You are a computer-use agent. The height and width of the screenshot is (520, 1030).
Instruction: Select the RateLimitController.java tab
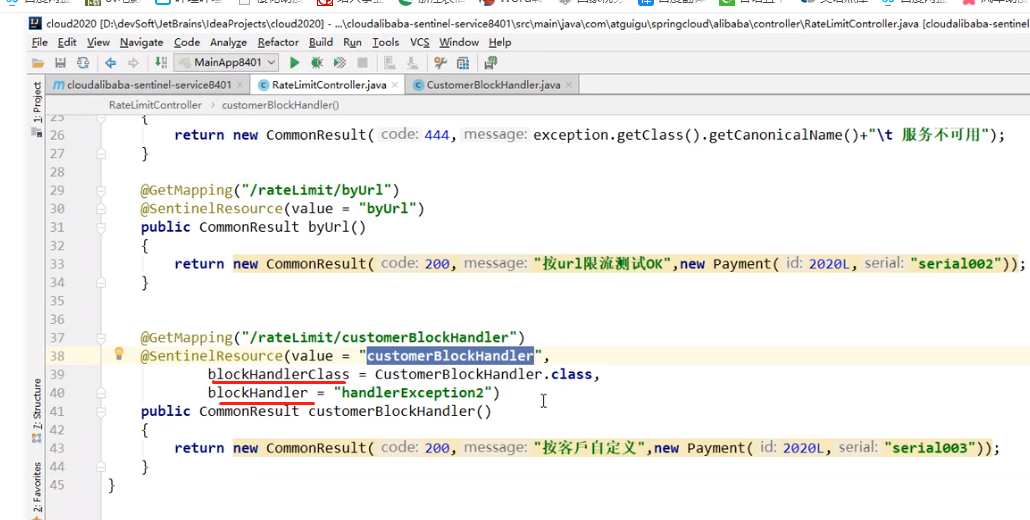[x=329, y=85]
